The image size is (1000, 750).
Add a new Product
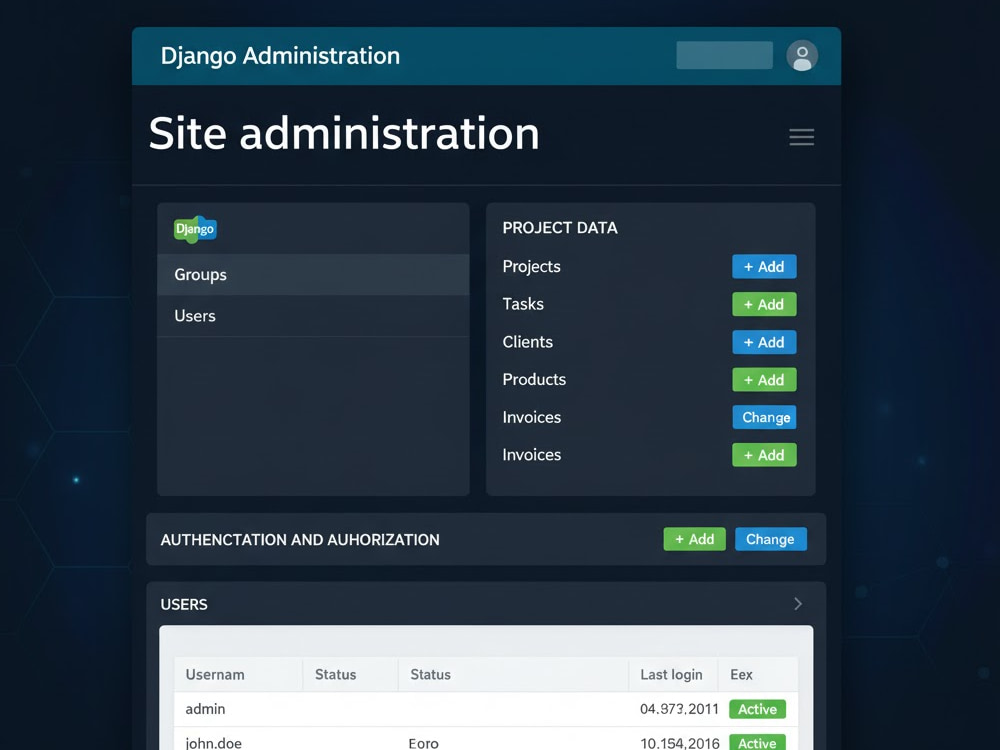tap(764, 379)
